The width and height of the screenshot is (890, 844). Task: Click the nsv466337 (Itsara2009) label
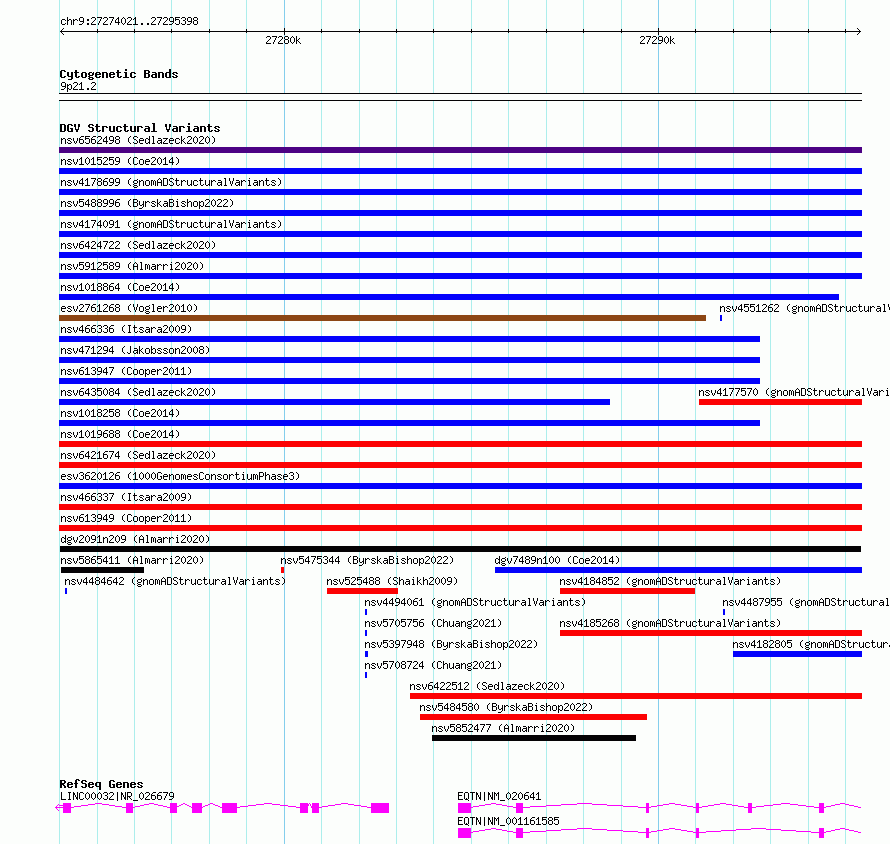click(126, 497)
